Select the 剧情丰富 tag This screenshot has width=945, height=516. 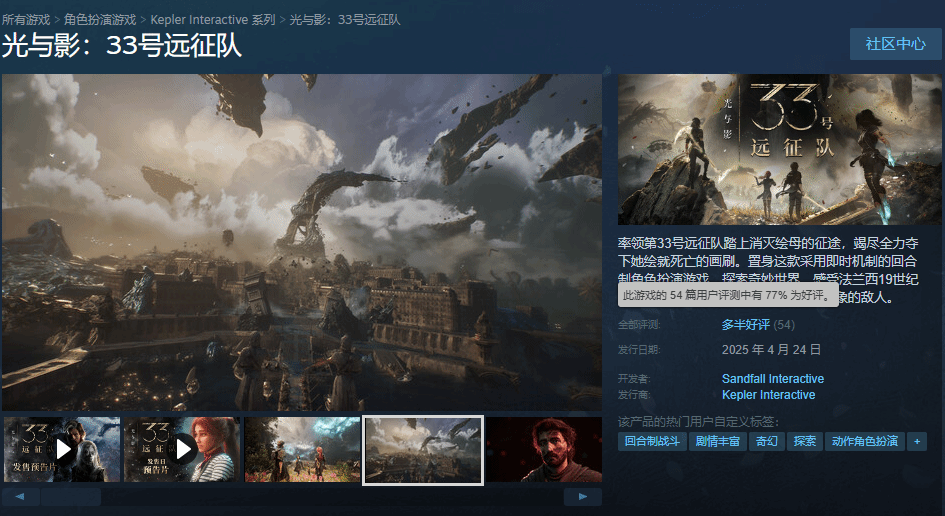click(718, 441)
